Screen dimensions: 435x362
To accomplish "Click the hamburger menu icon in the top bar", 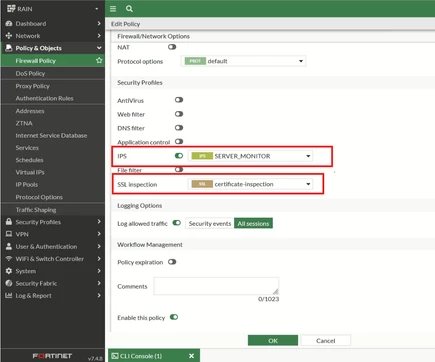I will tap(113, 9).
